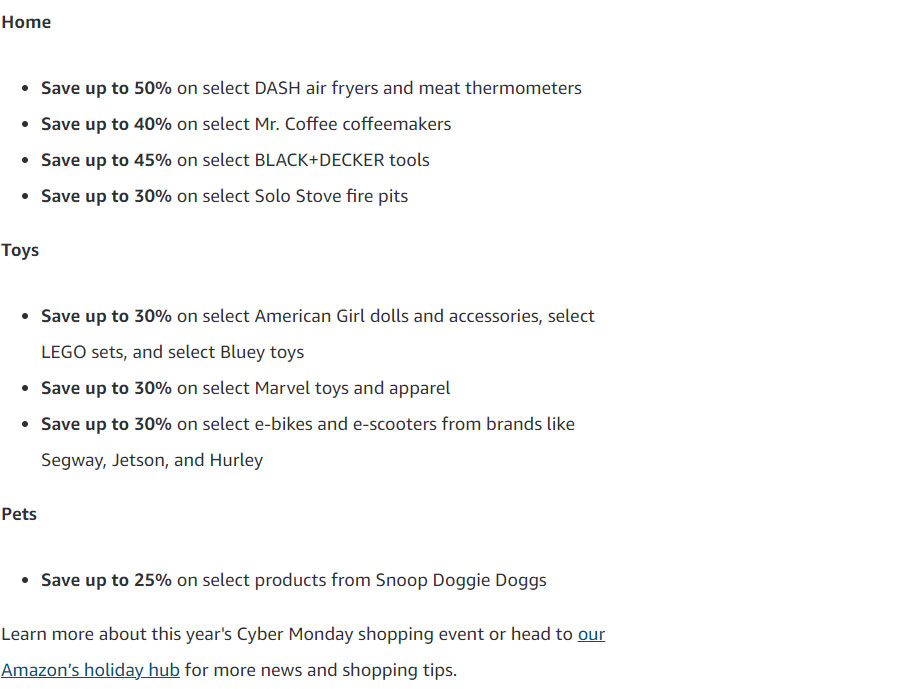Click 'for more news and shopping tips' text
The height and width of the screenshot is (689, 900).
tap(321, 670)
